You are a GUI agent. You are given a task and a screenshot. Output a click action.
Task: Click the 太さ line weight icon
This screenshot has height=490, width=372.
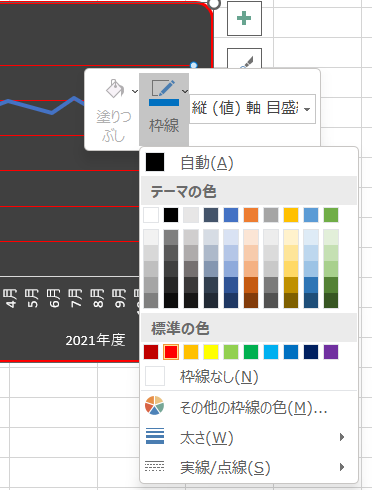[155, 436]
